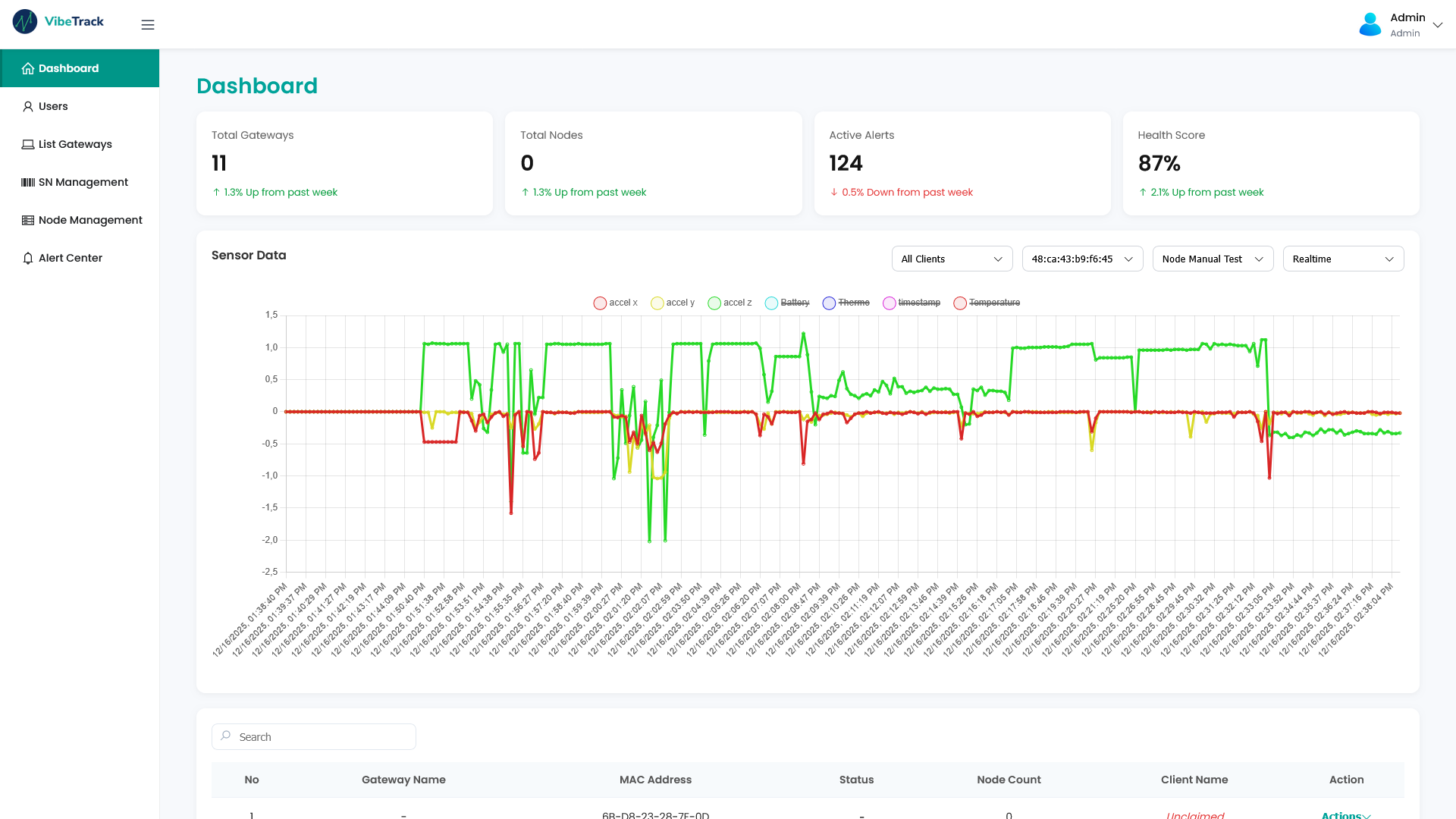Show the Battery series in chart legend
This screenshot has width=1456, height=819.
pyautogui.click(x=787, y=303)
